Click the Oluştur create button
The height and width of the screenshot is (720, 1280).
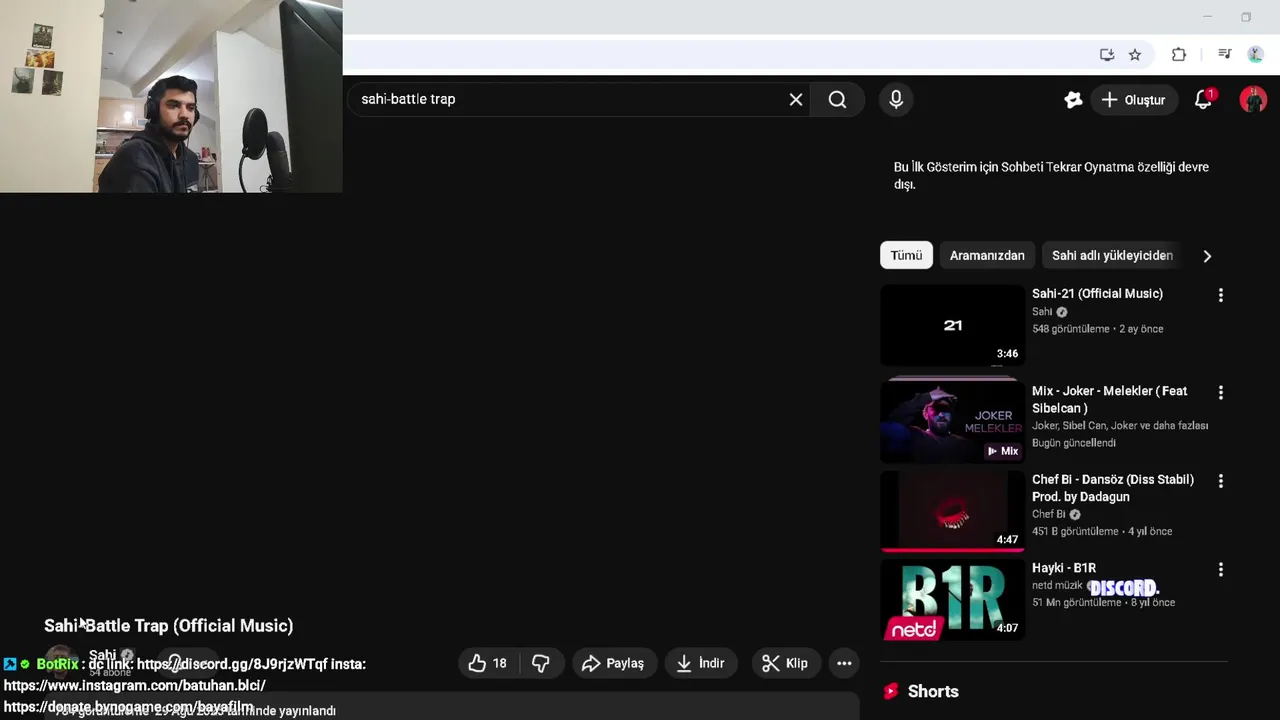click(x=1133, y=100)
